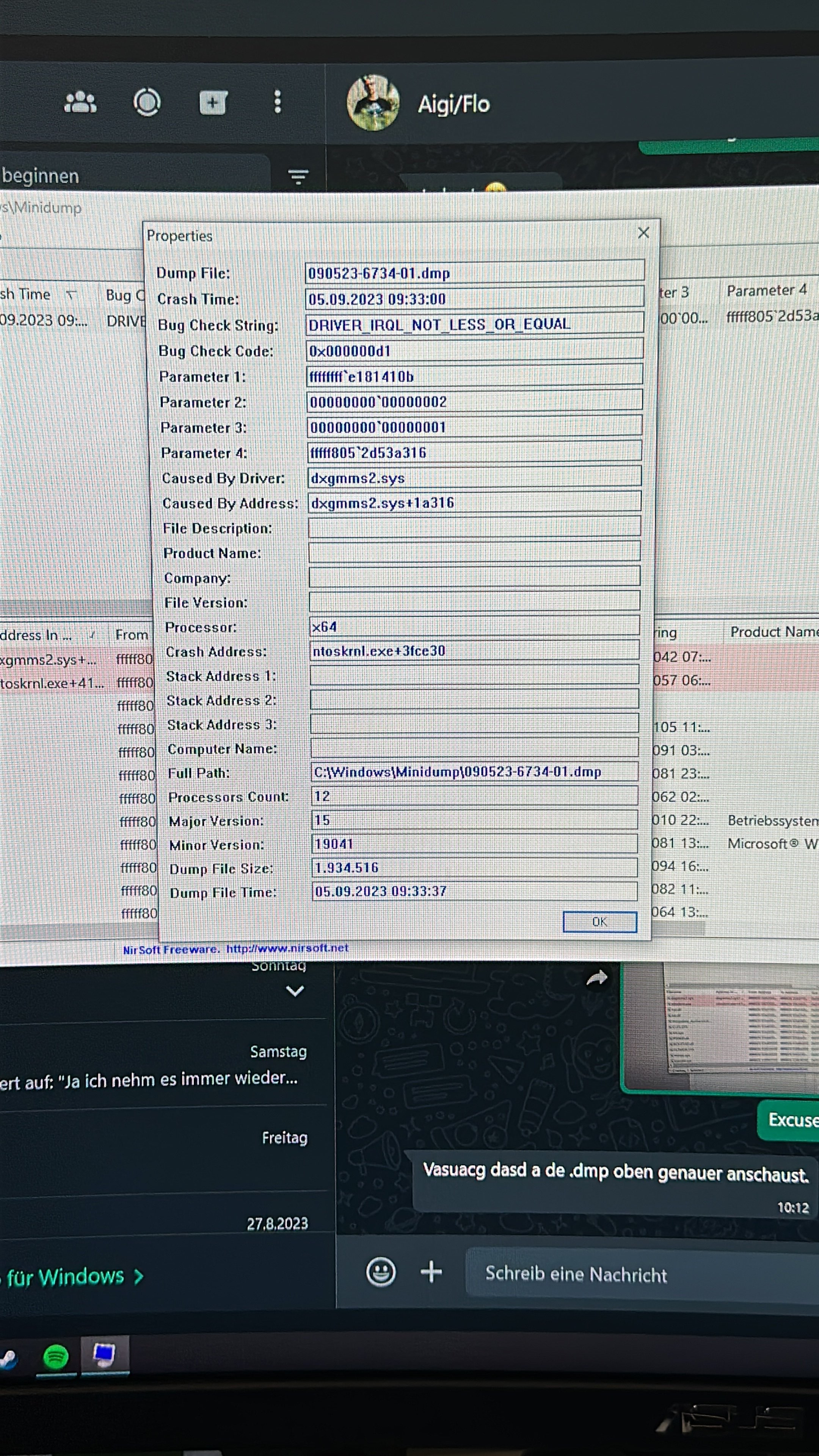
Task: Forward the shared image with arrow
Action: 597,978
